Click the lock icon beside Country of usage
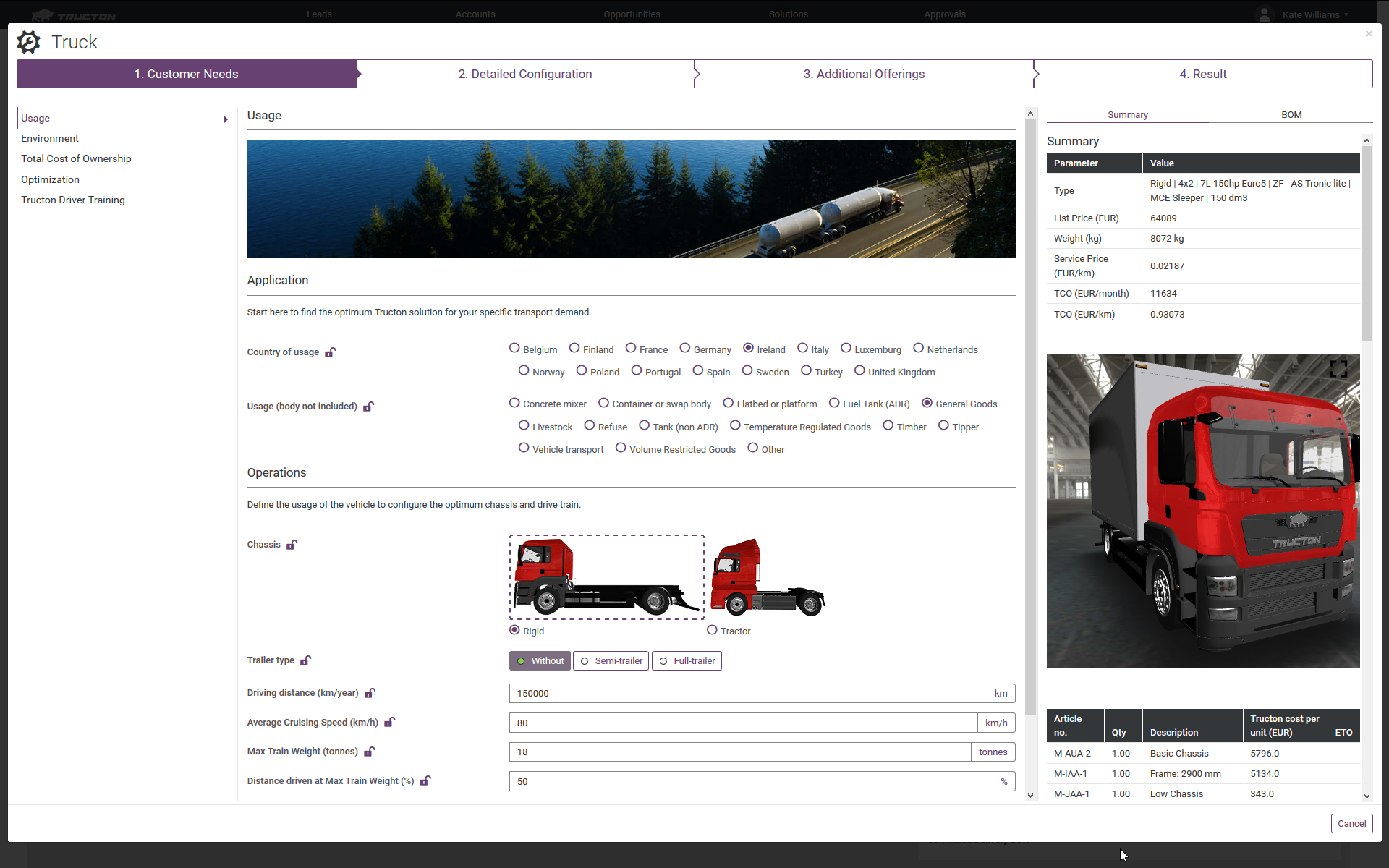1389x868 pixels. pyautogui.click(x=330, y=352)
